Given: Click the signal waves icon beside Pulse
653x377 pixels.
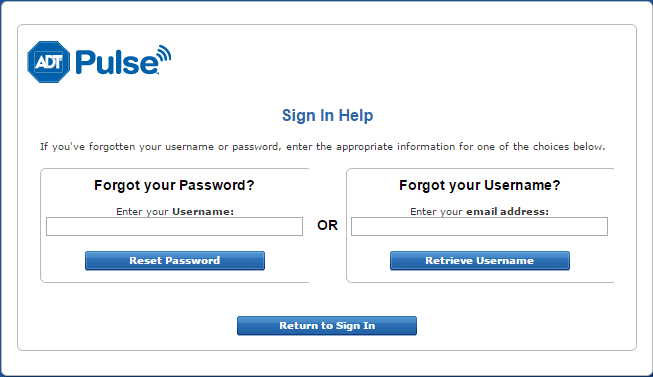Looking at the screenshot, I should [164, 55].
